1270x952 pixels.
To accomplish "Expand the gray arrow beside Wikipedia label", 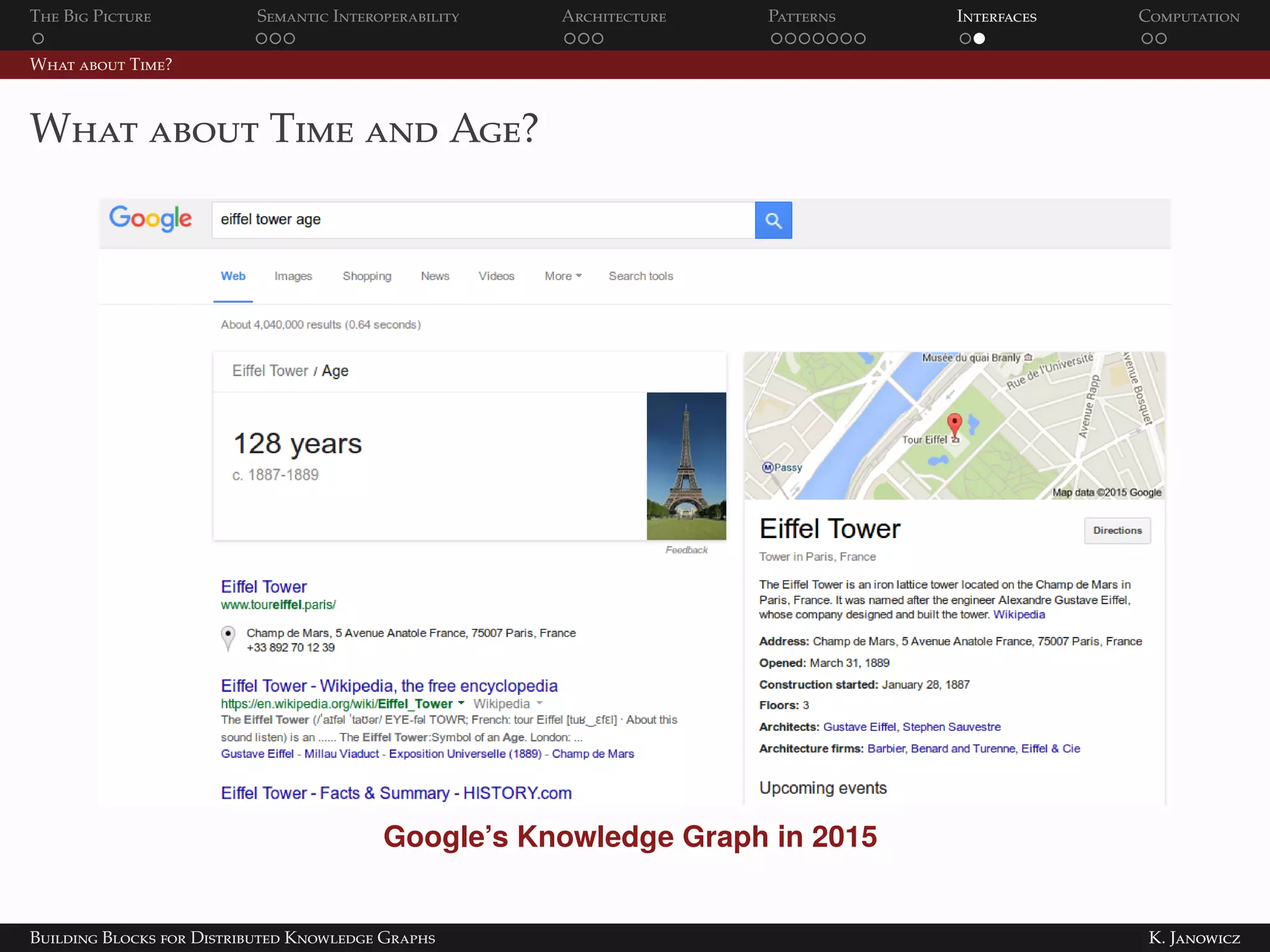I will (x=540, y=703).
